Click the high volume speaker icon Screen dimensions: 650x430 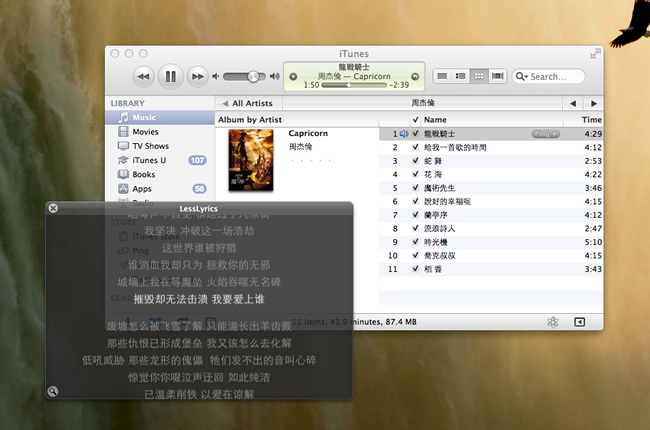click(274, 77)
